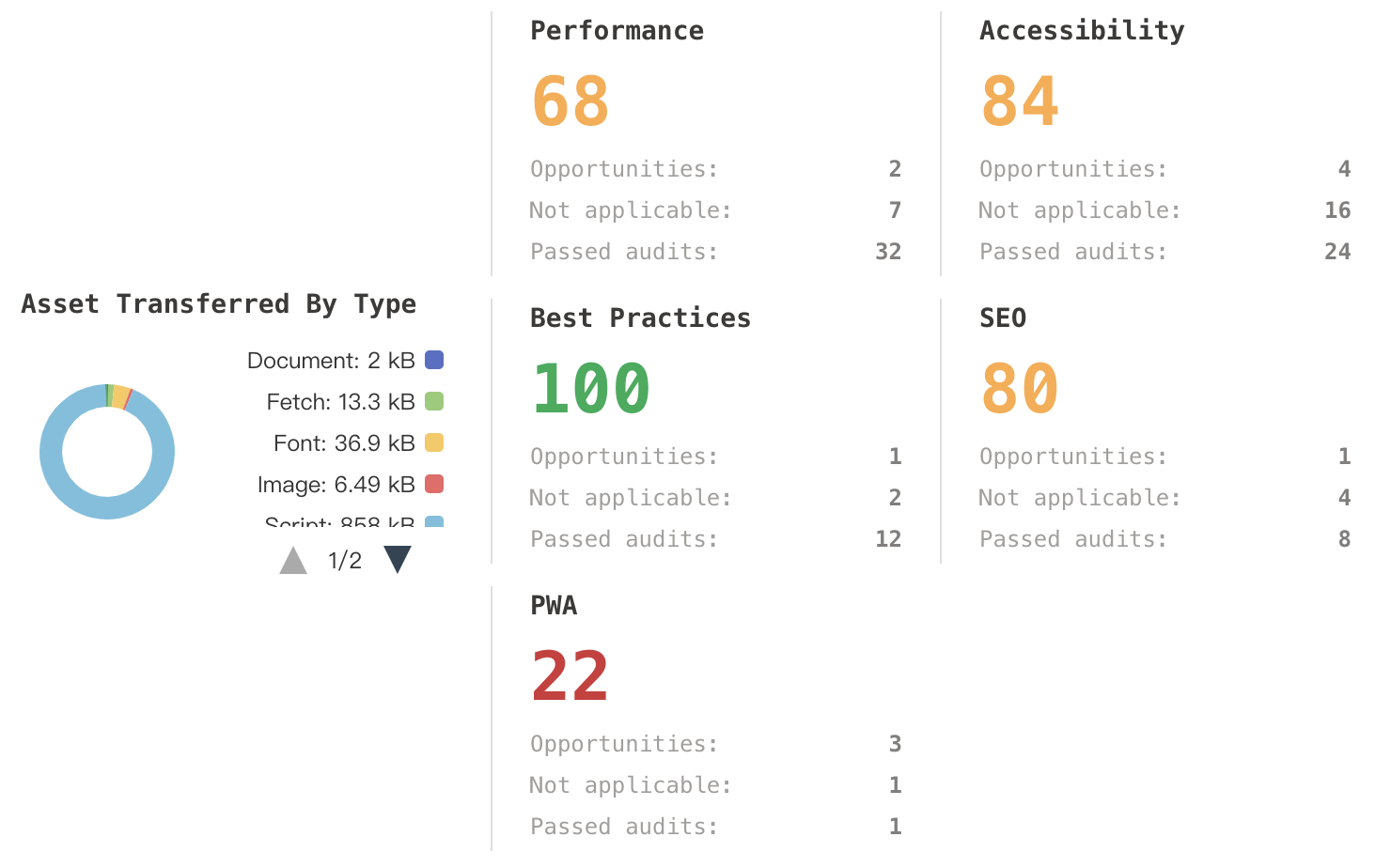
Task: Toggle the 'Font: 36.9 kB' legend label
Action: click(x=343, y=443)
